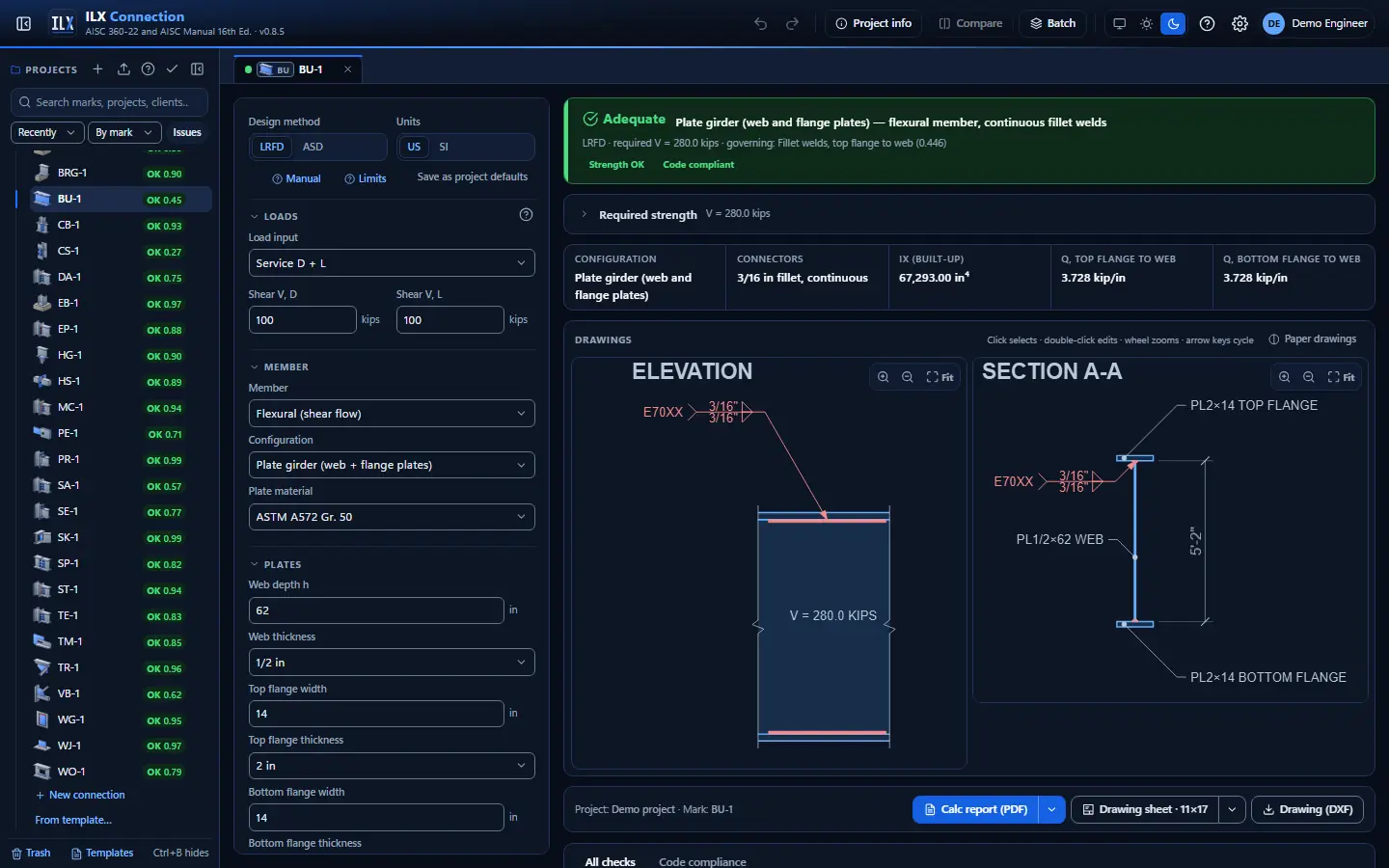Select TR-1 connection icon
1389x868 pixels.
[41, 667]
